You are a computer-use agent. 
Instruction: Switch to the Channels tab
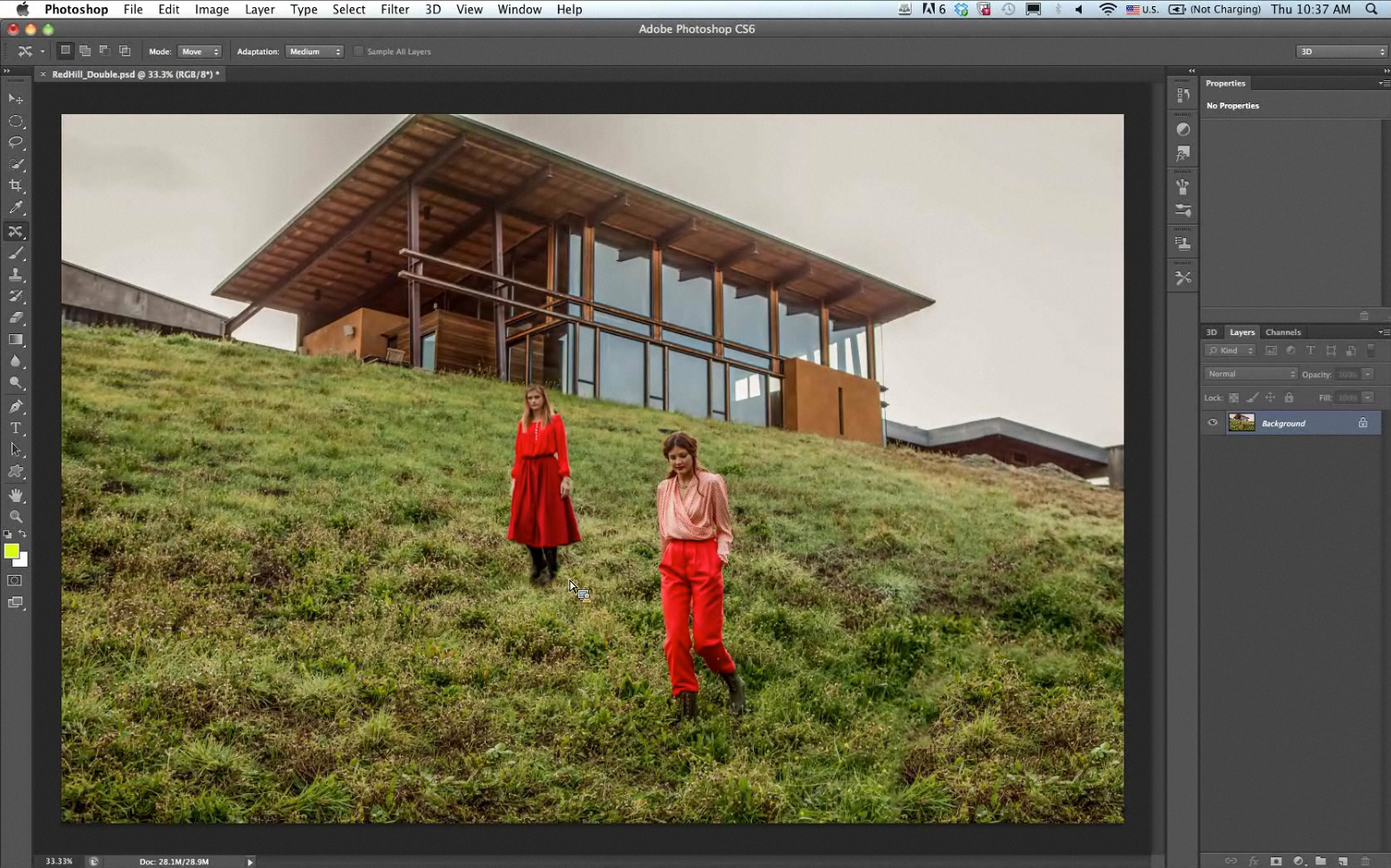coord(1282,332)
